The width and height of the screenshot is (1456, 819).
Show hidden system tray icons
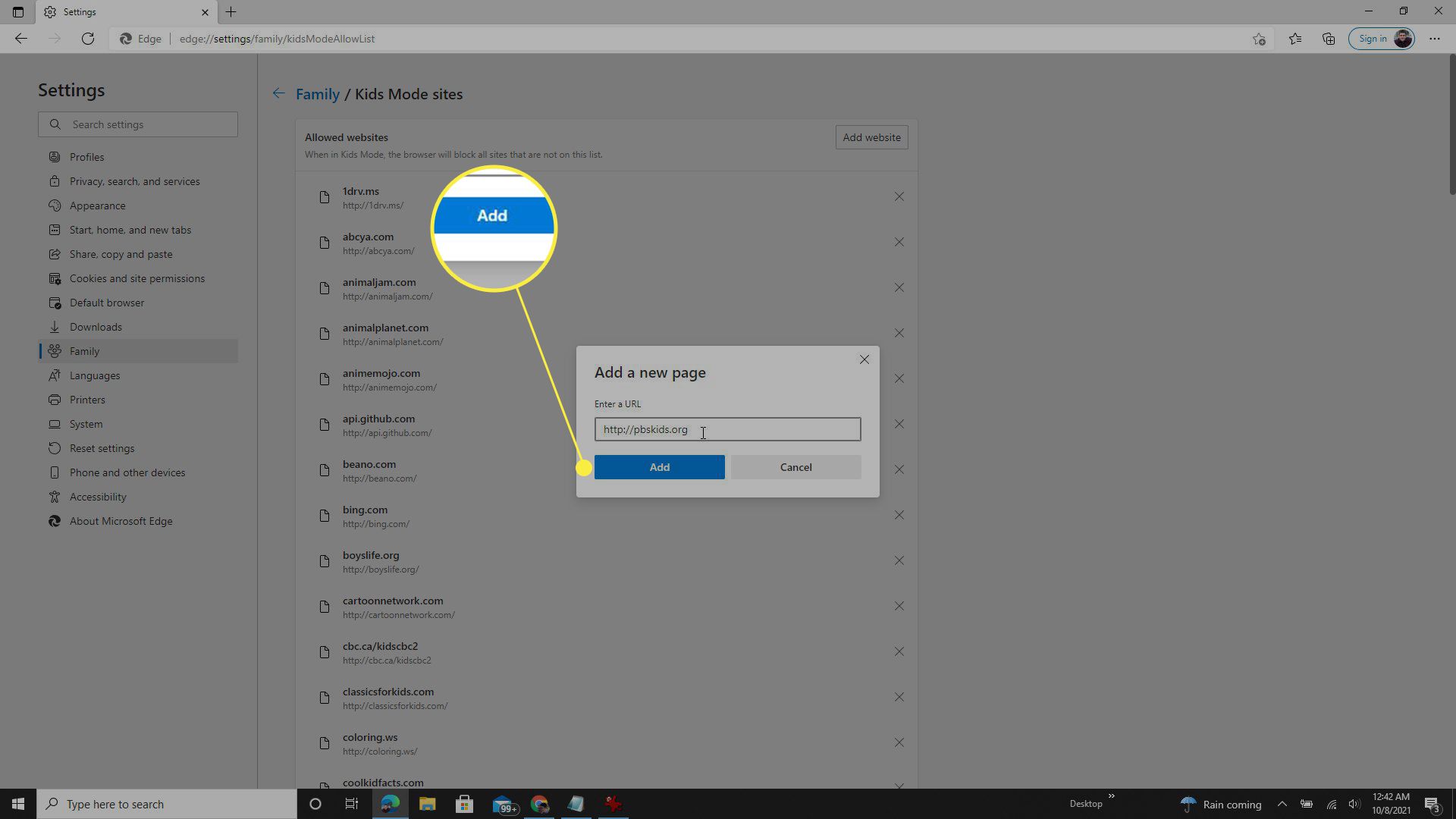pyautogui.click(x=1282, y=804)
